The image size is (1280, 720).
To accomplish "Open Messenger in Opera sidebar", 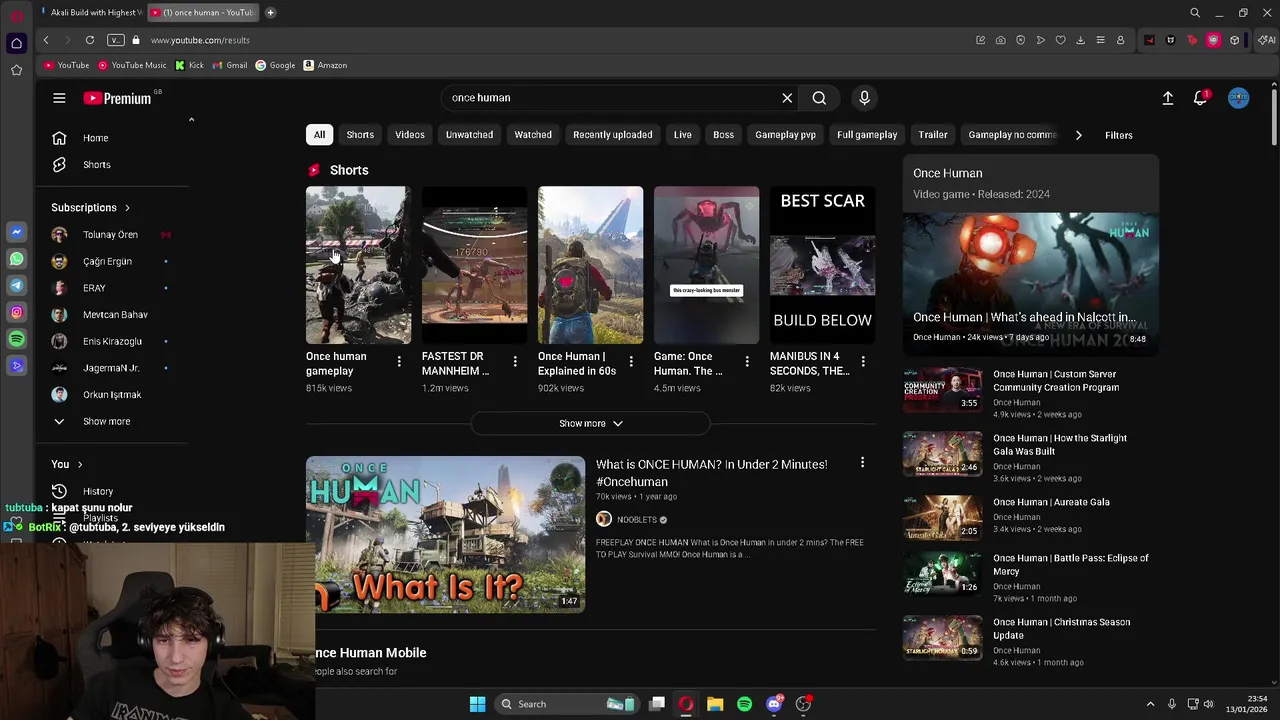I will pyautogui.click(x=16, y=232).
